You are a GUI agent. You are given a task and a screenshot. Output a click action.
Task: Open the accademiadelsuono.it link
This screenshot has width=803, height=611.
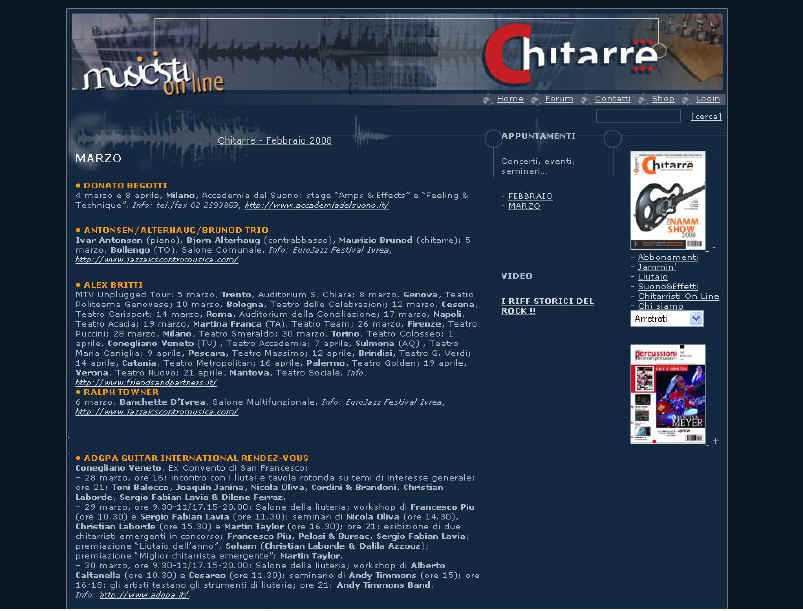(x=316, y=205)
